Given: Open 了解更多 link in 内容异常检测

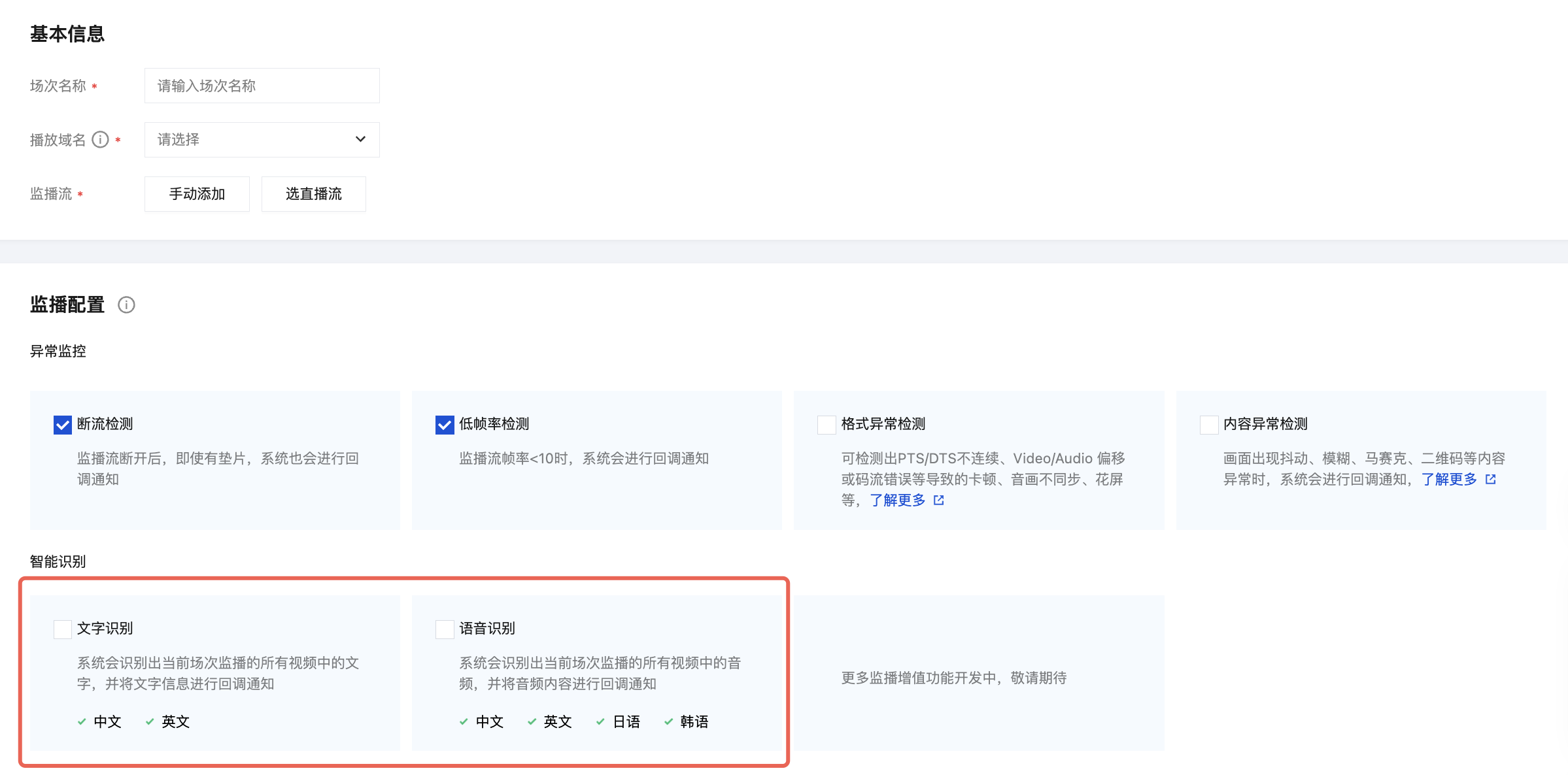Looking at the screenshot, I should click(x=1449, y=479).
